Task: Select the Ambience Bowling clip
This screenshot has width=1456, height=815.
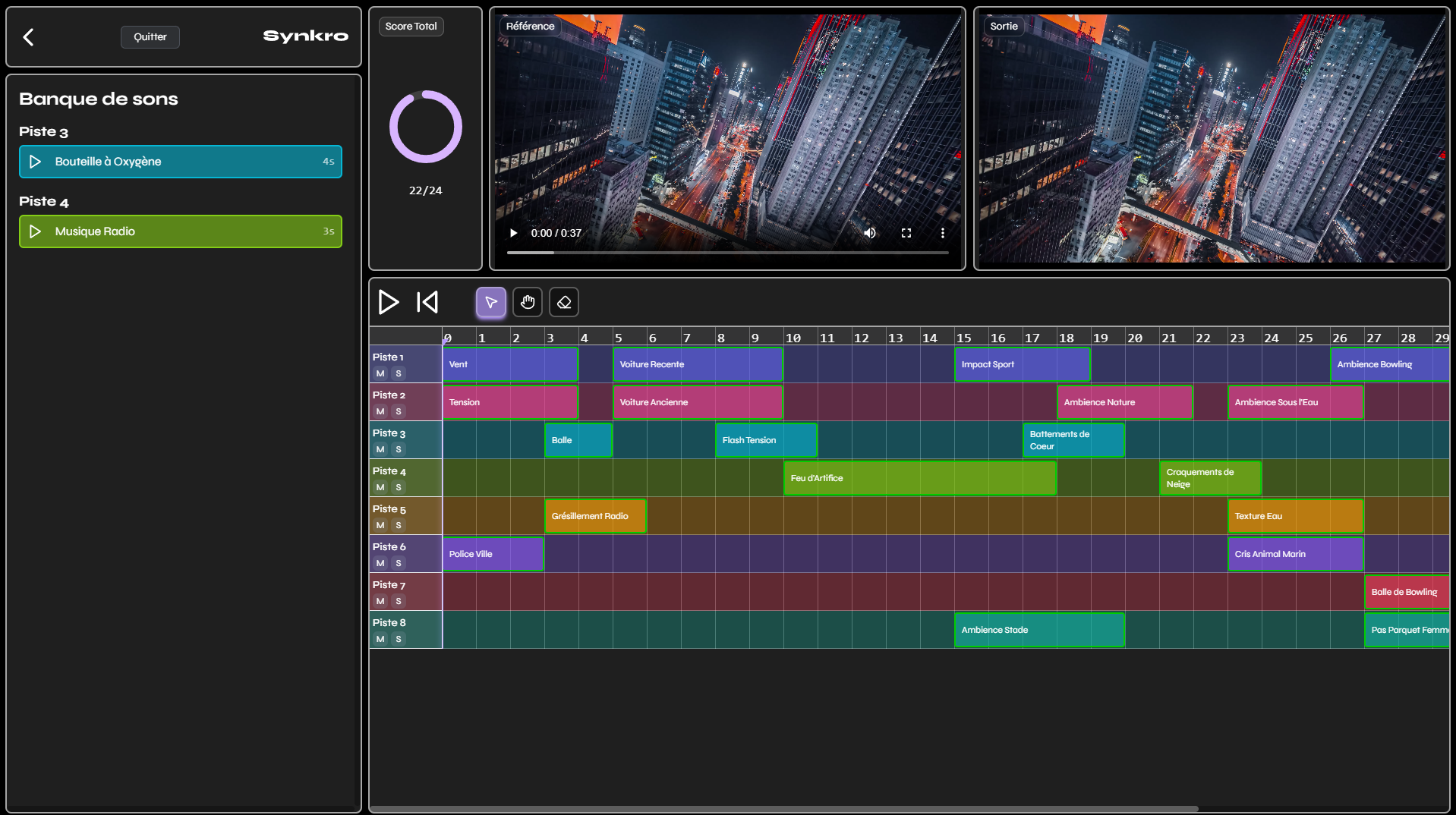Action: coord(1390,364)
